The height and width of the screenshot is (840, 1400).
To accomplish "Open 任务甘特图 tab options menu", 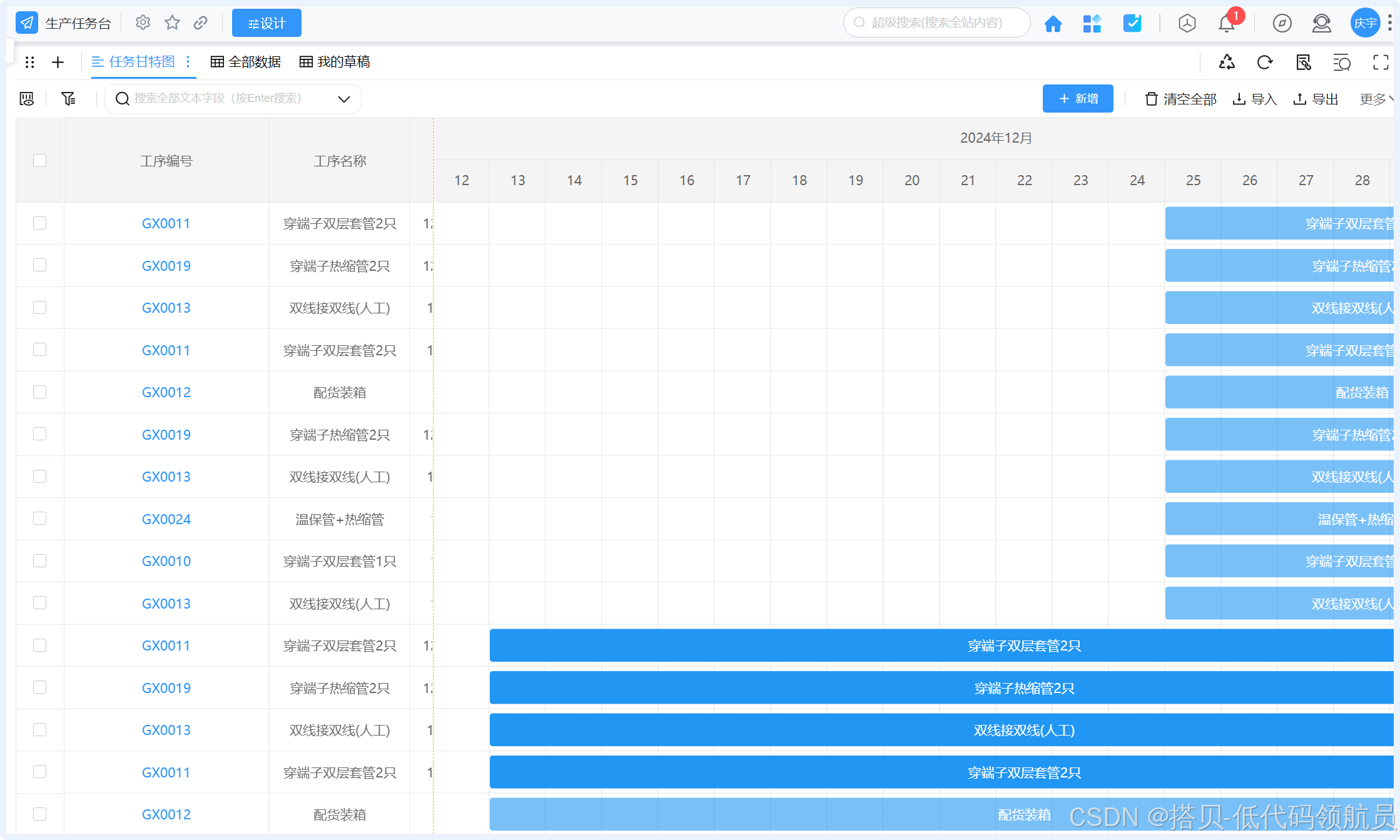I will (x=188, y=62).
